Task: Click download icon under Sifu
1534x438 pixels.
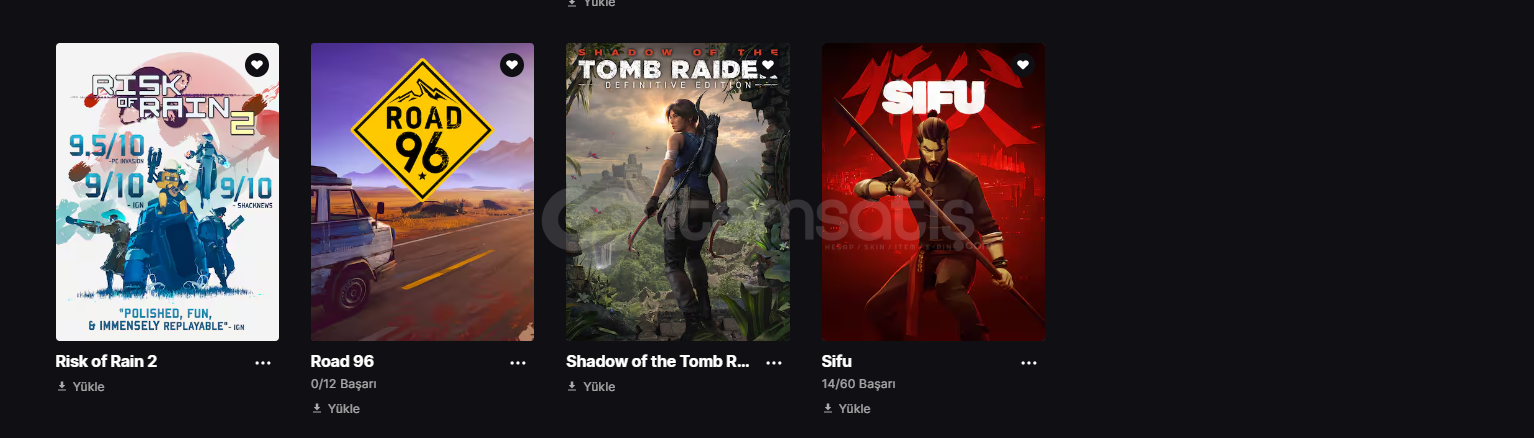Action: coord(828,408)
